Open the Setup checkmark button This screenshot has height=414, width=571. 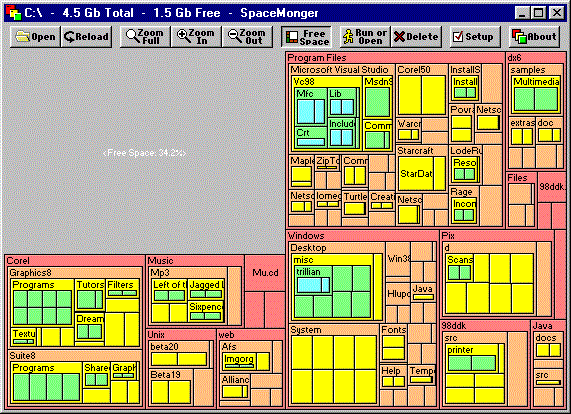point(475,37)
